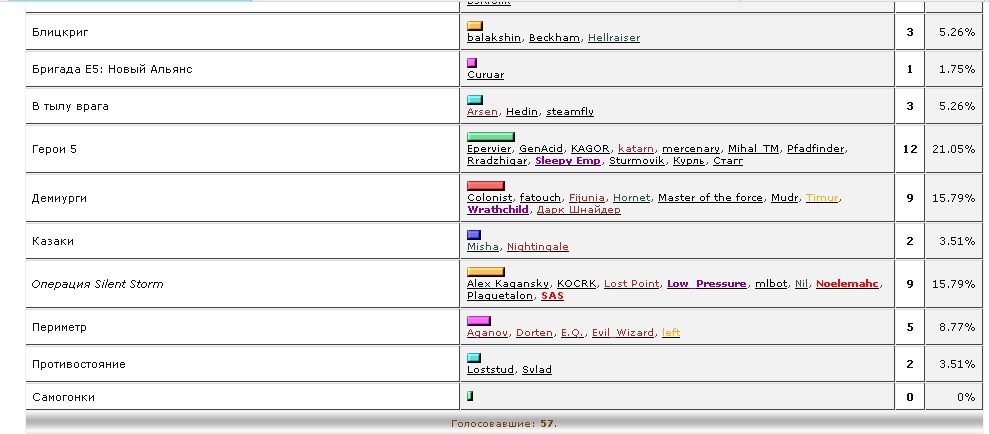Screen dimensions: 989x434
Task: Open Rradzhigar profile link
Action: click(x=496, y=161)
